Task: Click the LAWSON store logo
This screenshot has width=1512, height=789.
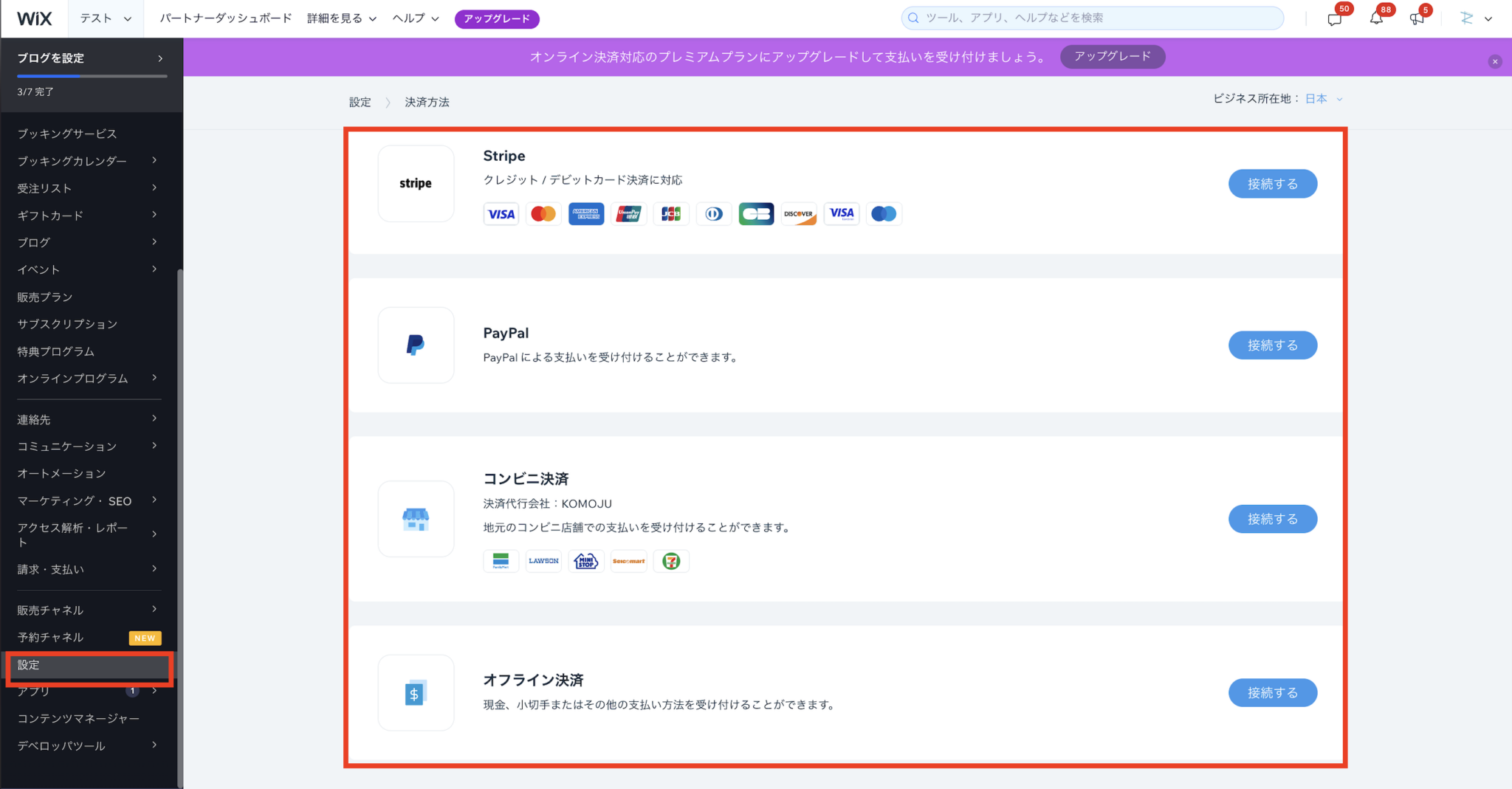Action: tap(543, 561)
